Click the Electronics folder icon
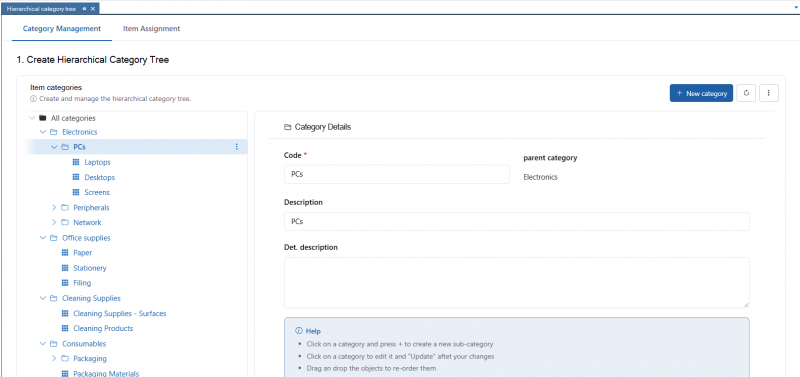800x377 pixels. [x=54, y=132]
